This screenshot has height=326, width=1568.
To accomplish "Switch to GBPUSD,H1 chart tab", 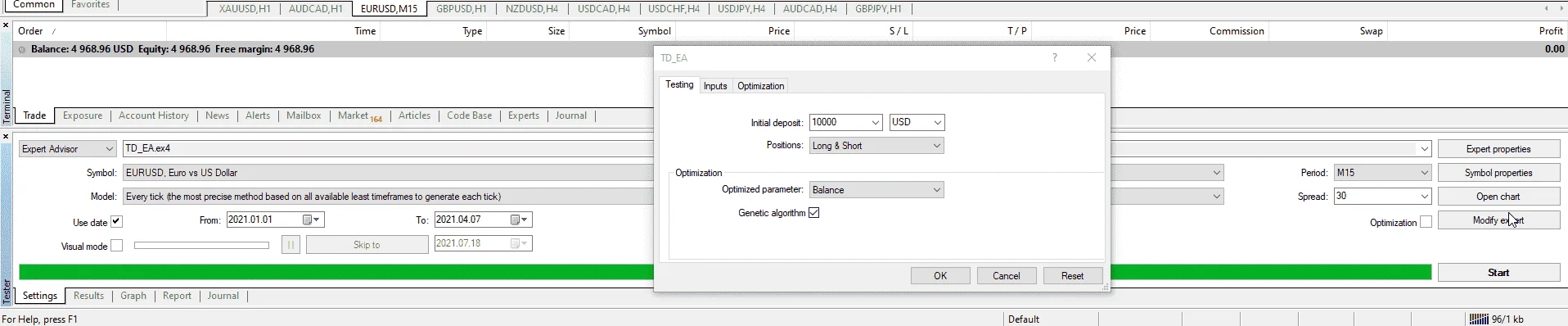I will [x=462, y=9].
